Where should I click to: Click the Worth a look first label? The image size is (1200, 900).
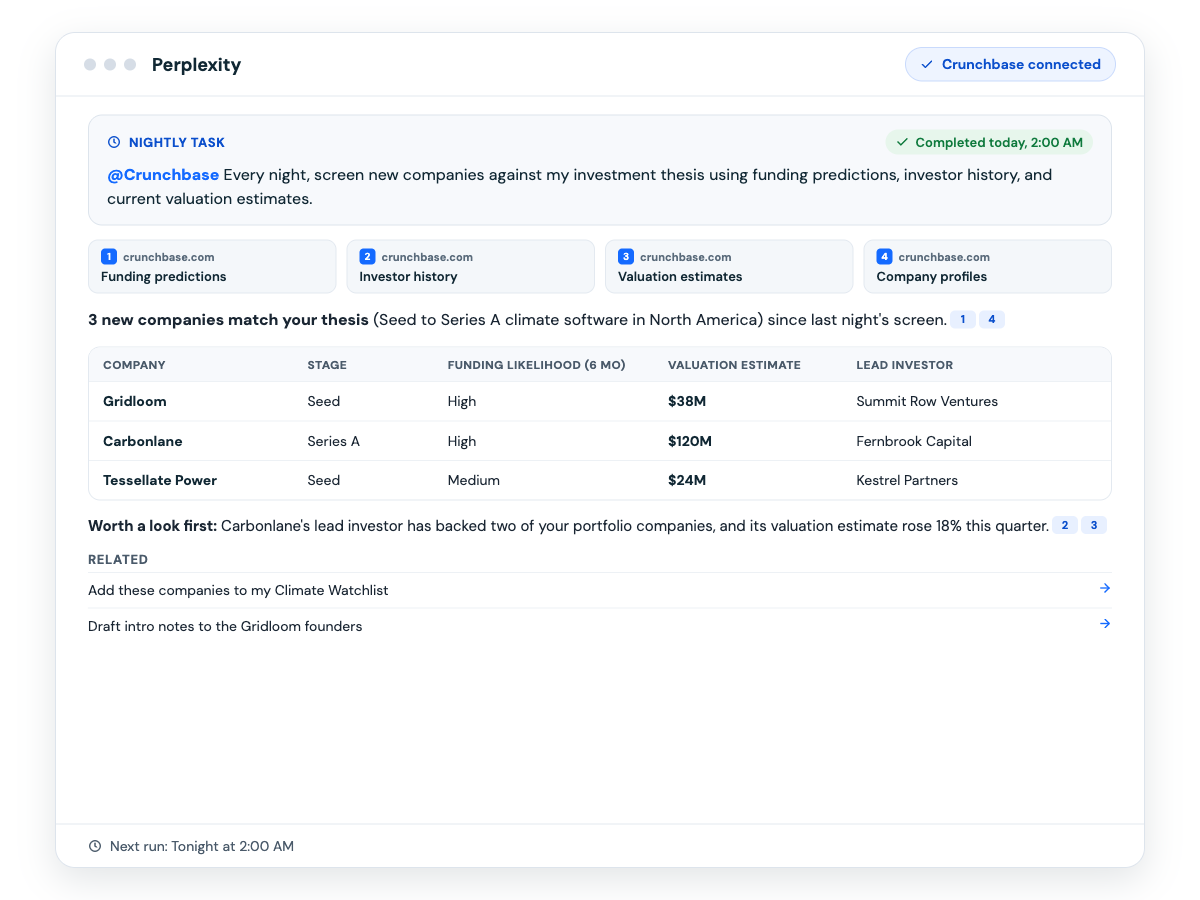pos(153,525)
